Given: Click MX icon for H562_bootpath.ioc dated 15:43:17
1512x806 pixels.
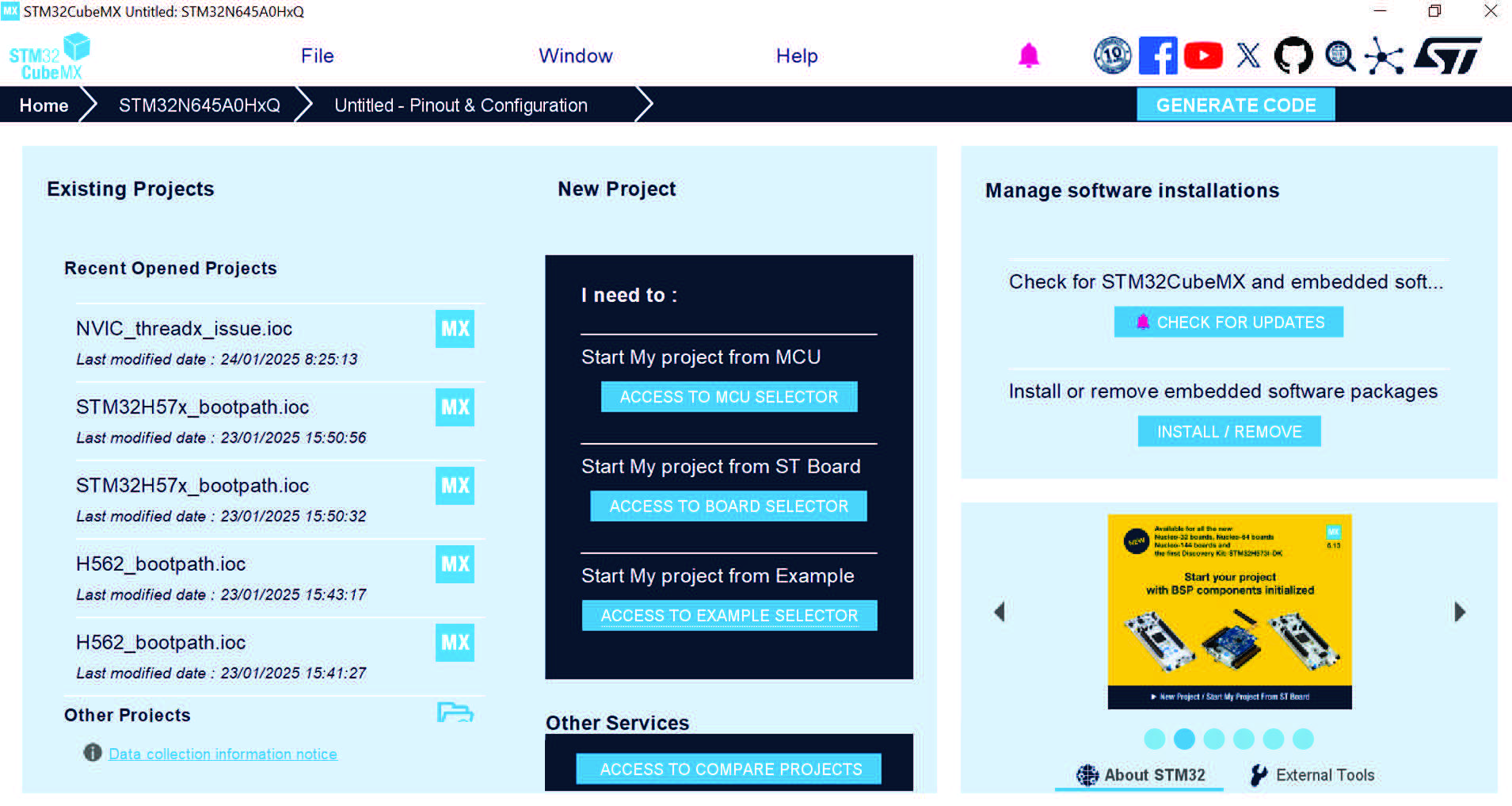Looking at the screenshot, I should click(455, 564).
